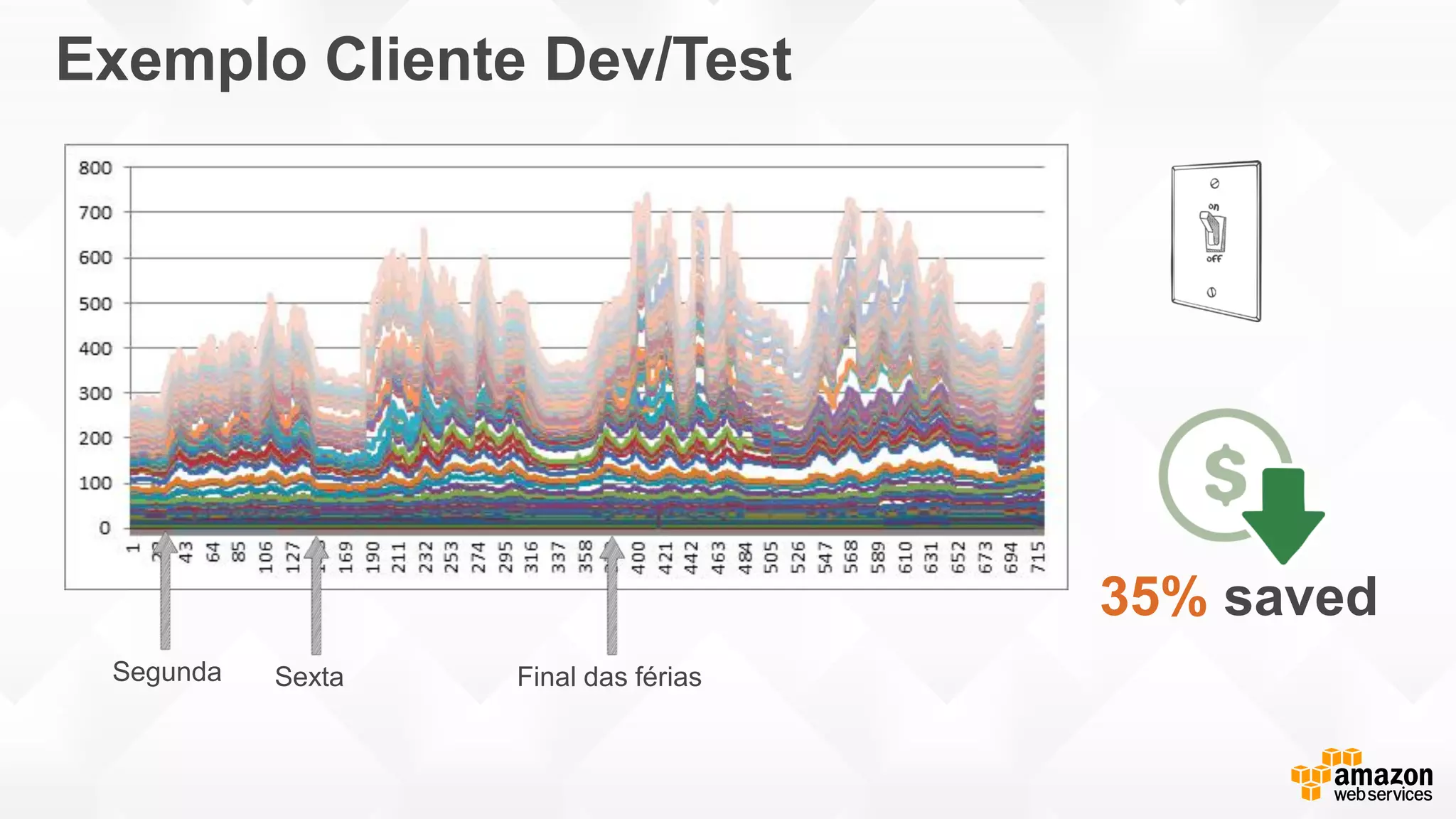This screenshot has height=819, width=1456.
Task: Click the y-axis value 0
Action: pyautogui.click(x=105, y=528)
